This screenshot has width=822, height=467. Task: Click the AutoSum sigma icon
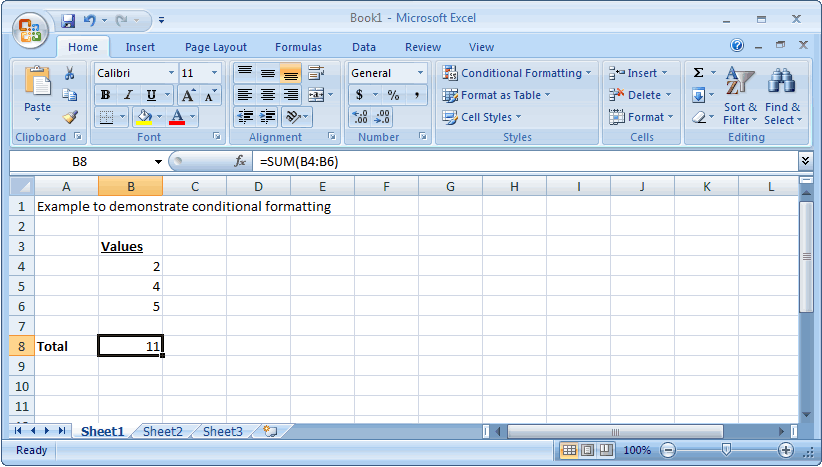(x=698, y=73)
